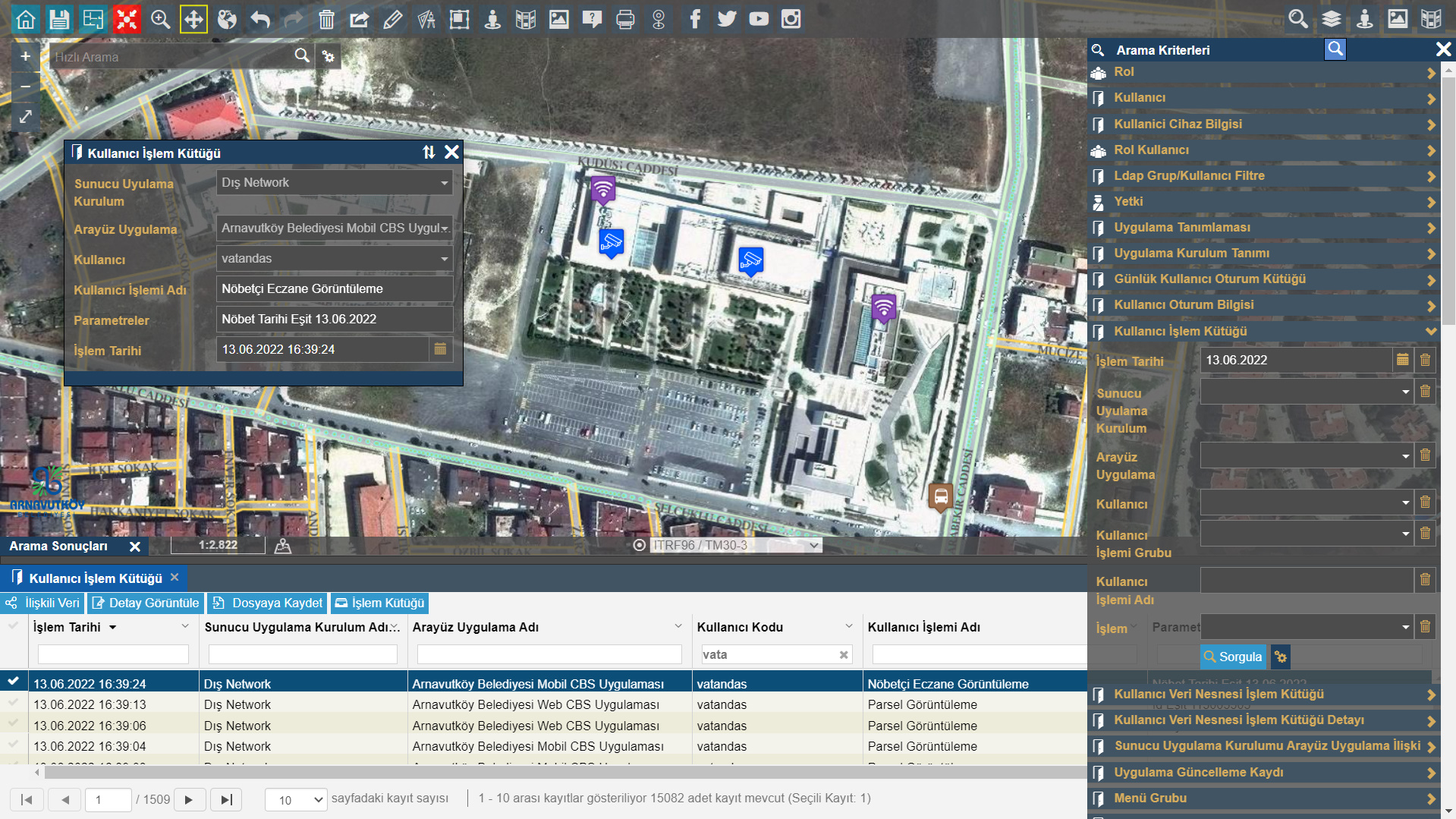Click the Home icon in top toolbar

[x=26, y=19]
